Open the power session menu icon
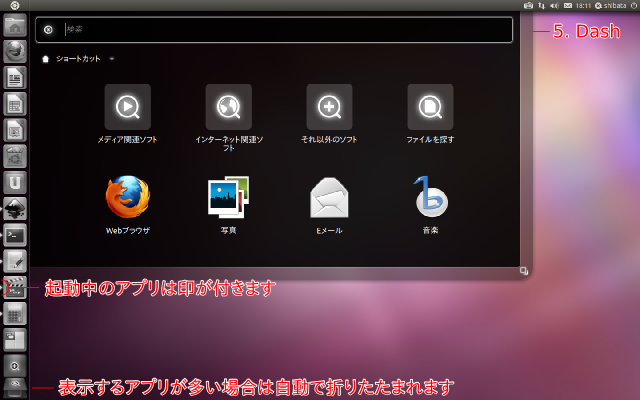The image size is (640, 400). coord(634,6)
